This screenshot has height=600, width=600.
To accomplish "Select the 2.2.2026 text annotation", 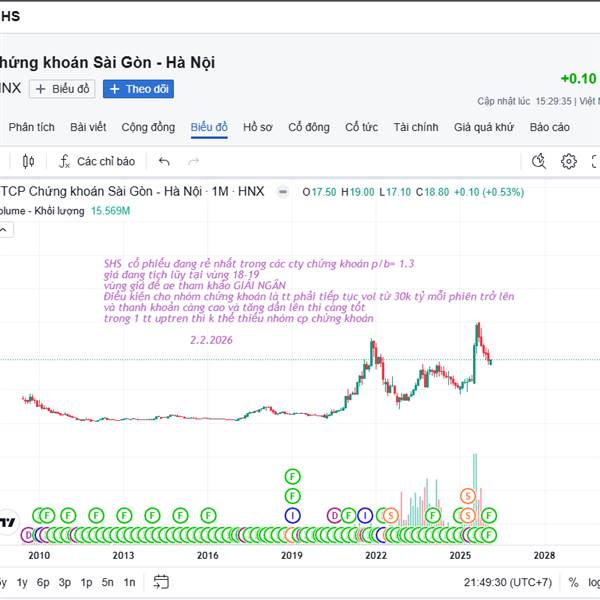I will tap(211, 340).
